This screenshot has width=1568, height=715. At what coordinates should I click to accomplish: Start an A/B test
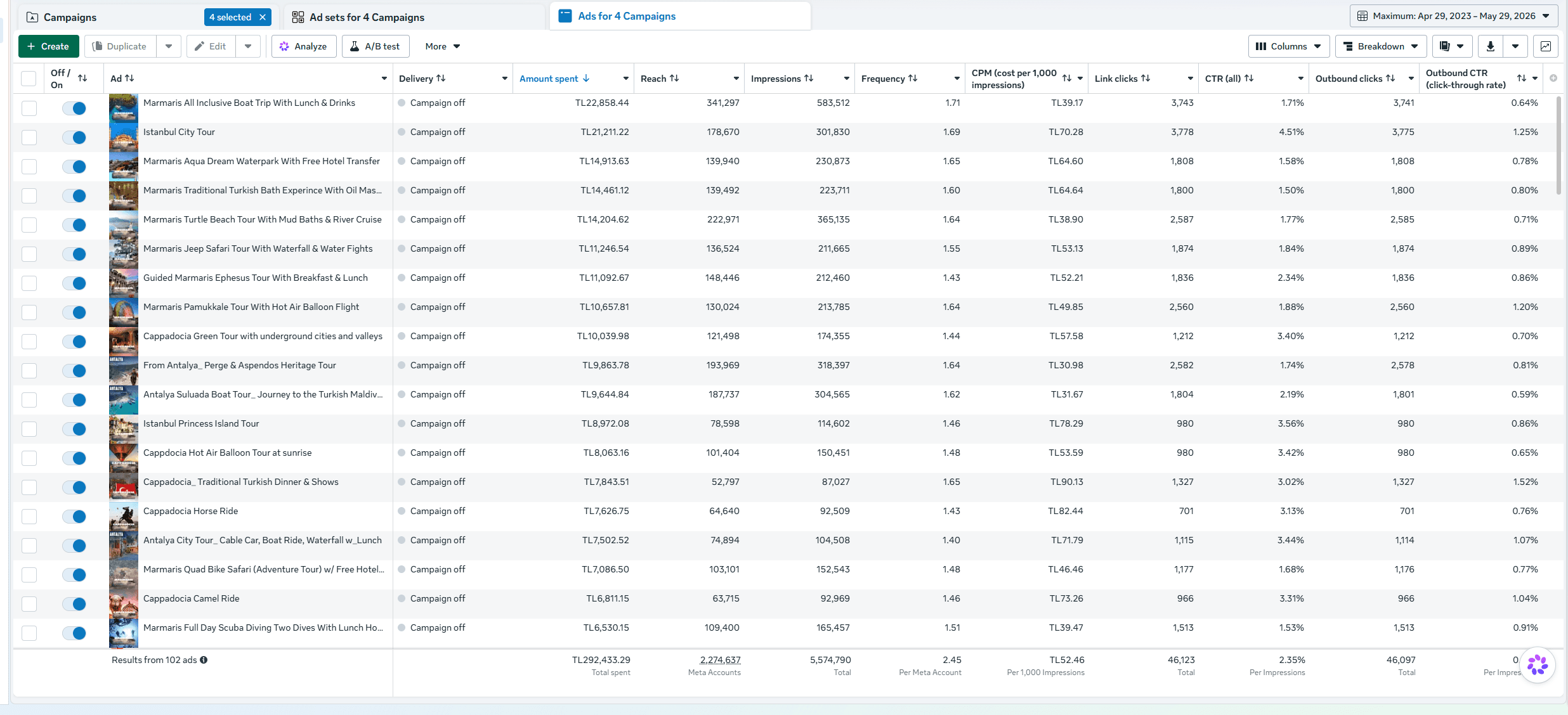point(376,46)
